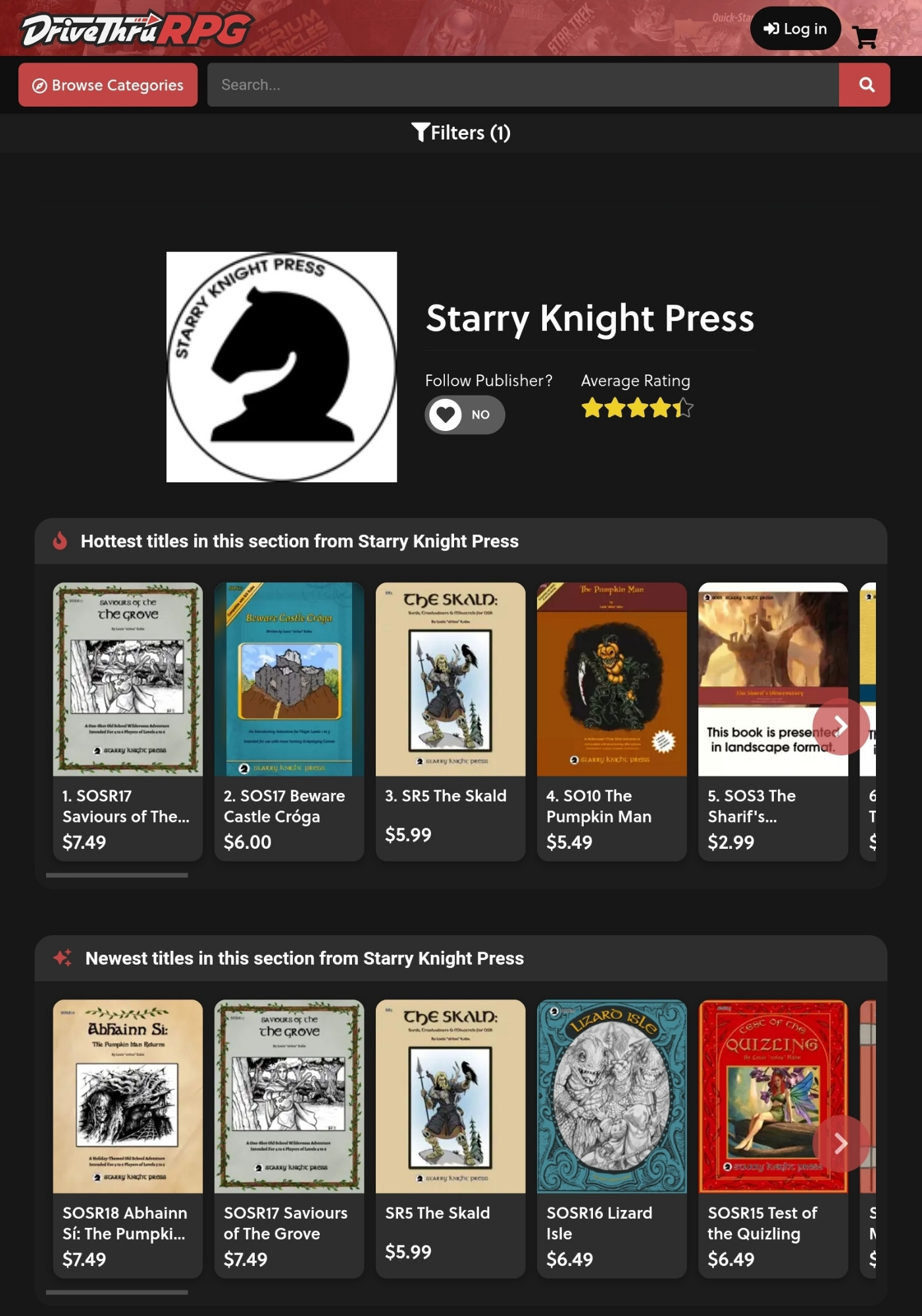Open the Browse Categories menu

(x=108, y=85)
